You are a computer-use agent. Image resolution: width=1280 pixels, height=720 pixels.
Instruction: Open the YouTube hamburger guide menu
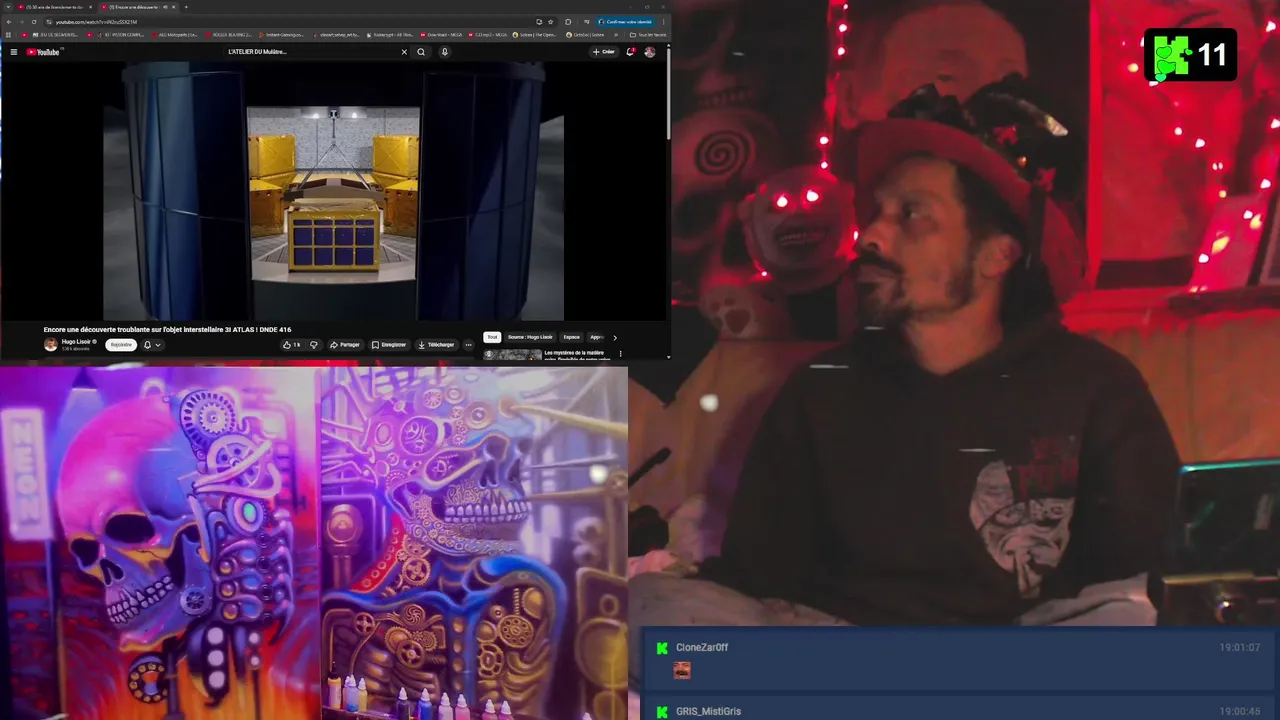(x=14, y=52)
